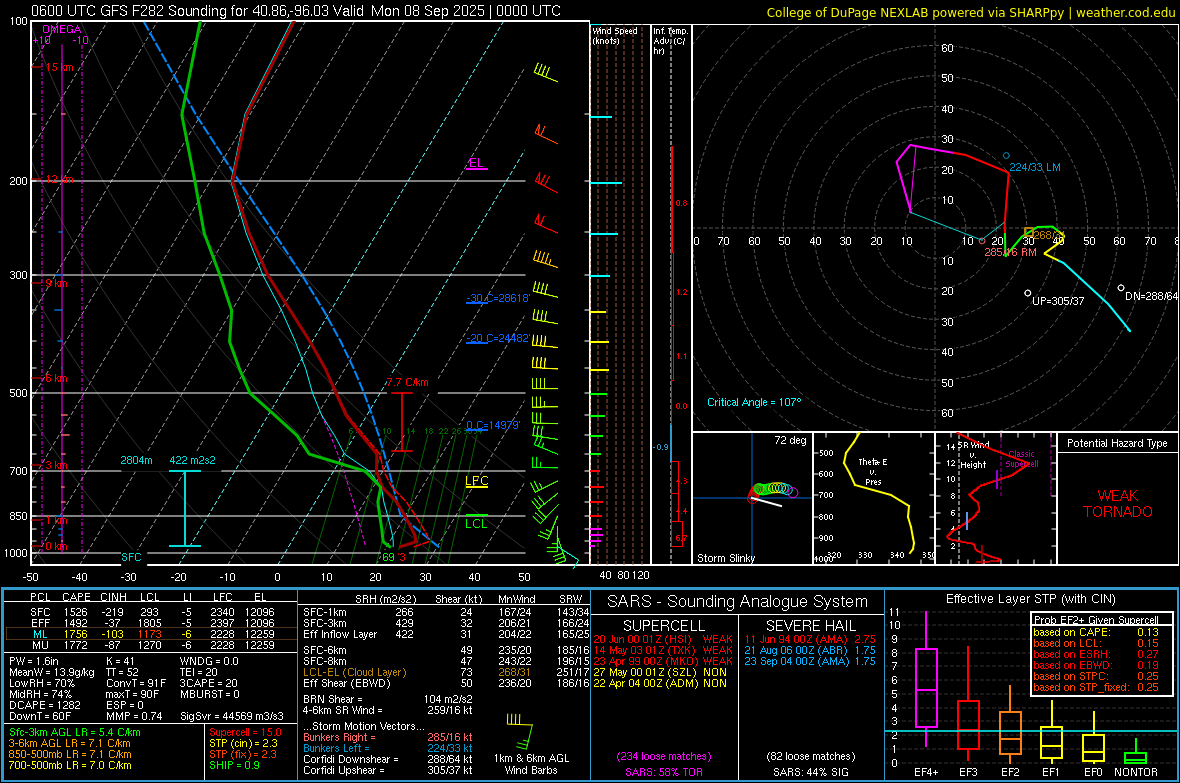
Task: Click the green "SHIP = 0.9" parameter
Action: tap(234, 766)
